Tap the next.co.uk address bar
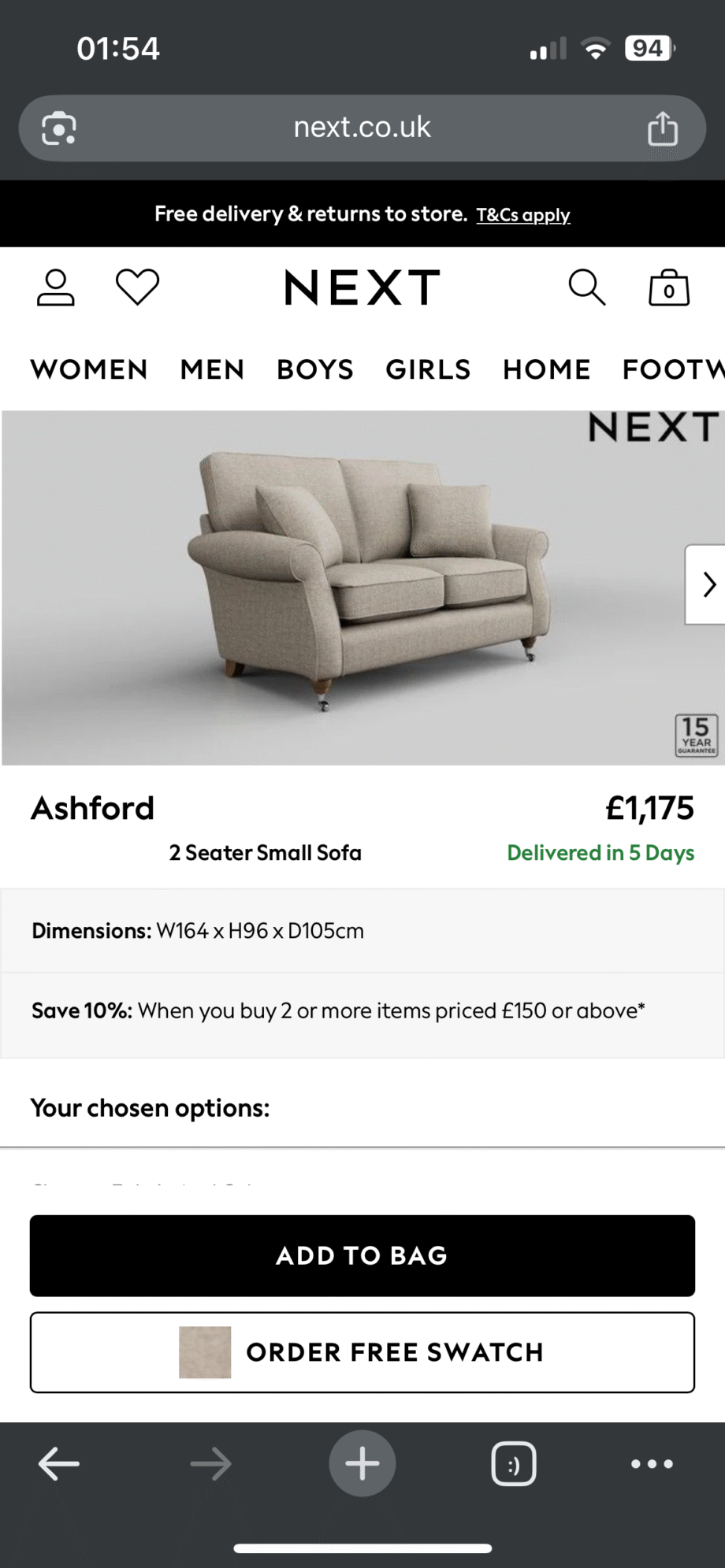 coord(362,128)
